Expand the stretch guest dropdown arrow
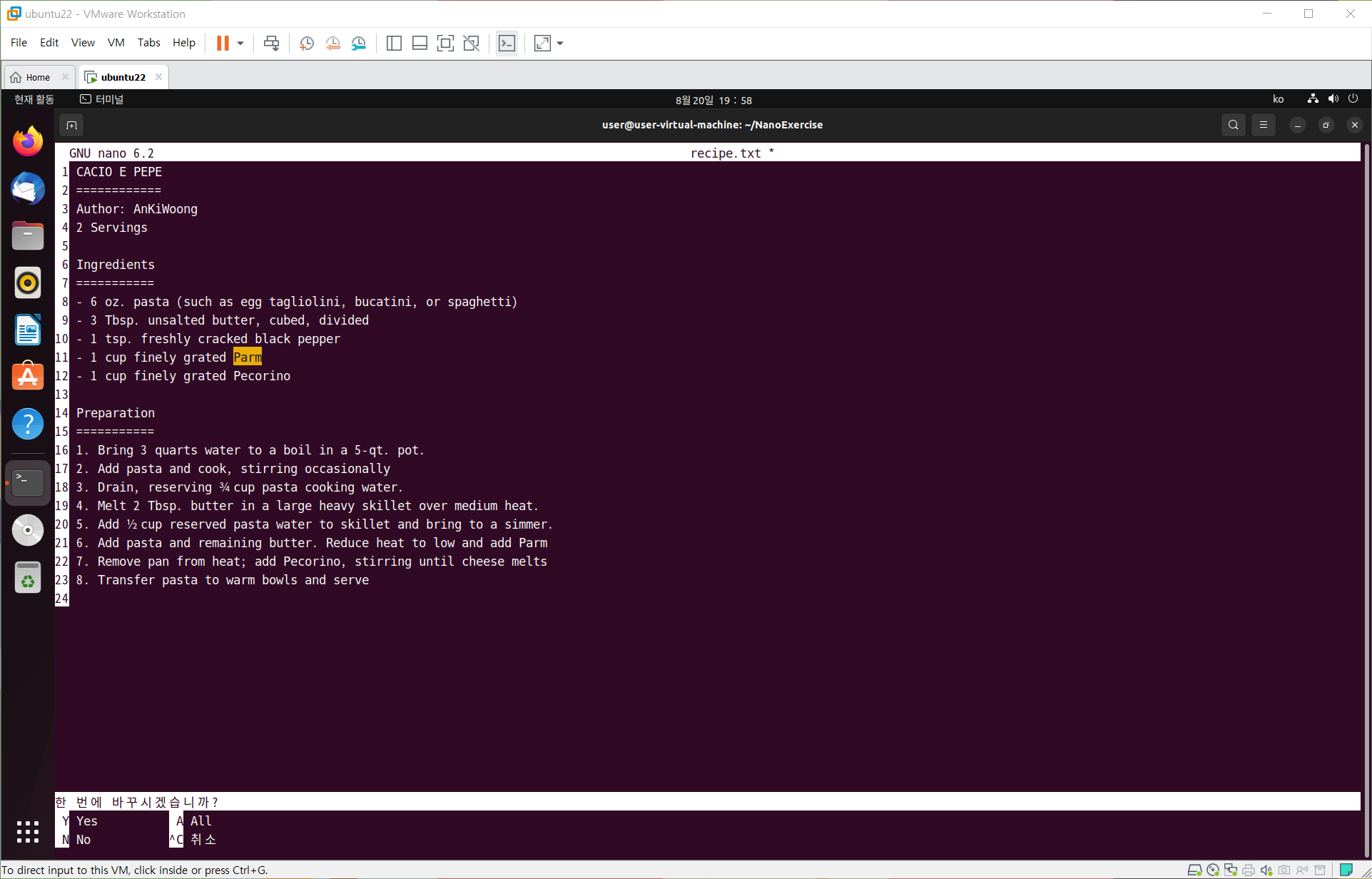The height and width of the screenshot is (879, 1372). tap(560, 44)
